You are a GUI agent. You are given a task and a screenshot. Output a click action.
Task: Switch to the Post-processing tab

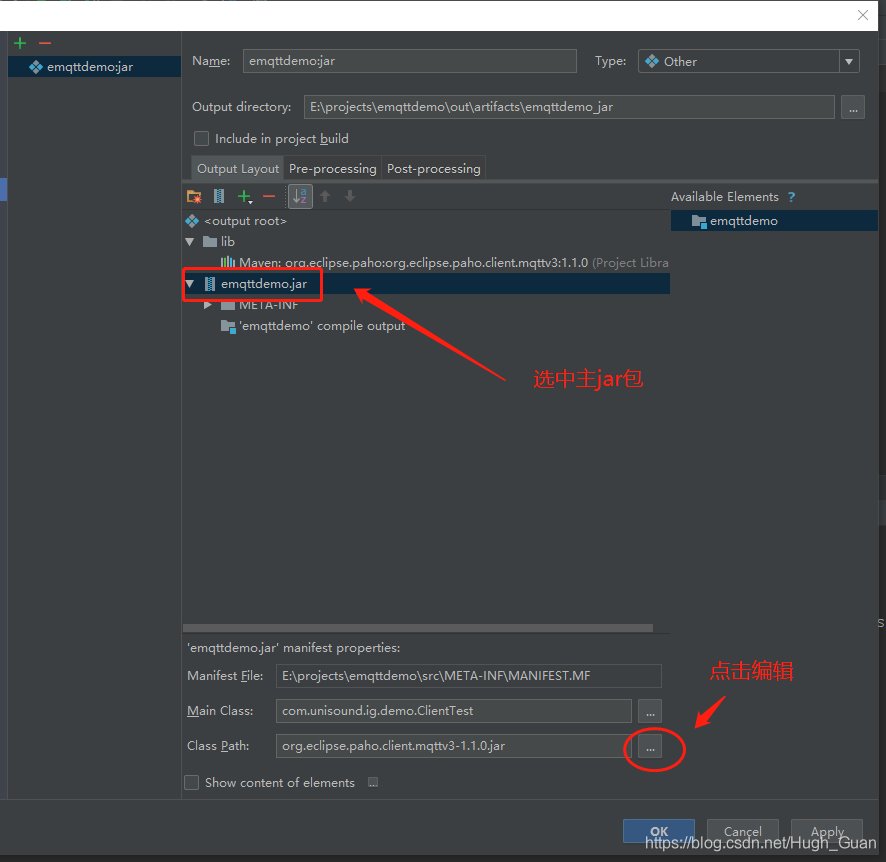tap(433, 169)
